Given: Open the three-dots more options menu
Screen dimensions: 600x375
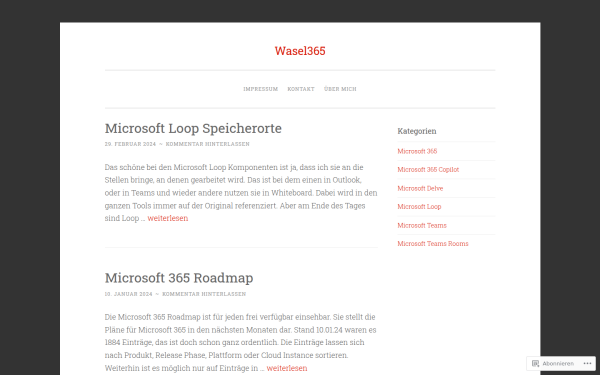Looking at the screenshot, I should [x=587, y=364].
